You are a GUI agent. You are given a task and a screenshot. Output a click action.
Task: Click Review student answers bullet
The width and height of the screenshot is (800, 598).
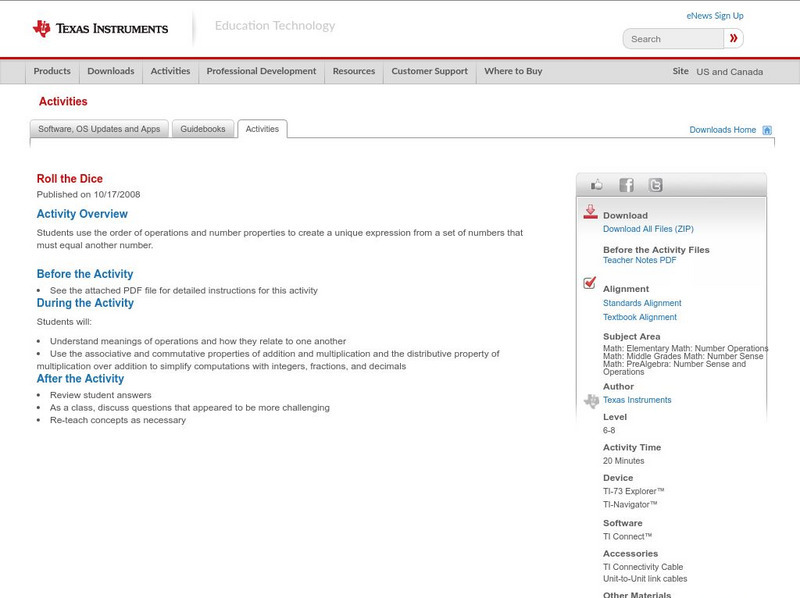(x=101, y=395)
